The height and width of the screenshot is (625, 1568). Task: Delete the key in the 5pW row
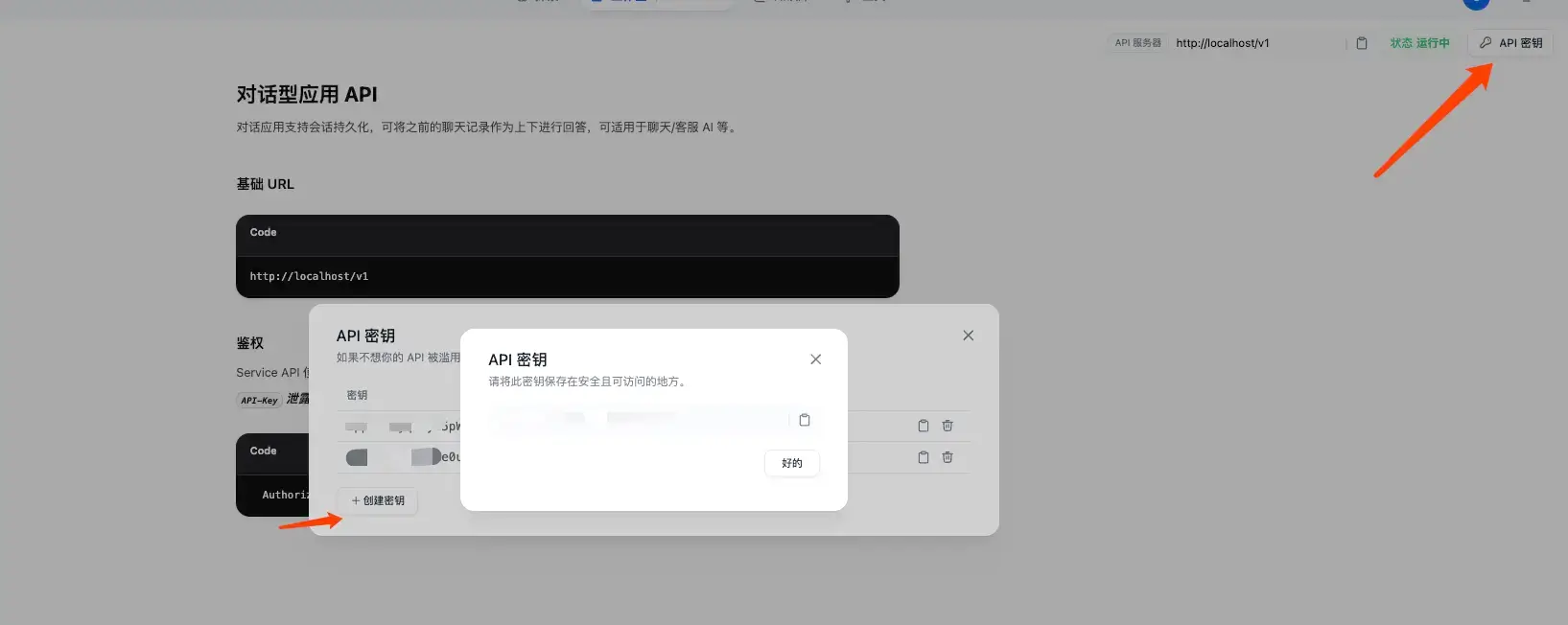click(947, 426)
